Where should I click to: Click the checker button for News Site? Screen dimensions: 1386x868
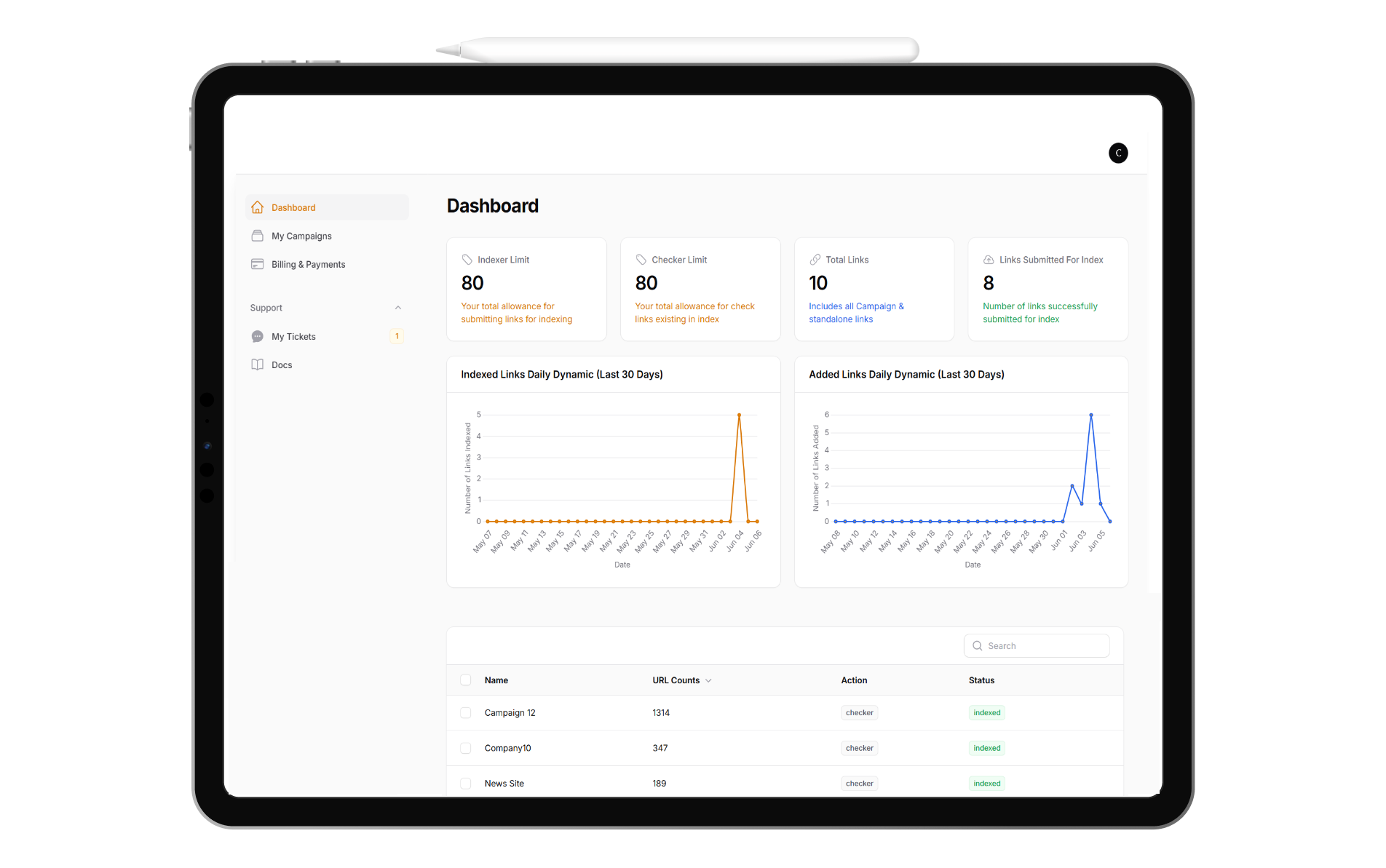pos(859,783)
